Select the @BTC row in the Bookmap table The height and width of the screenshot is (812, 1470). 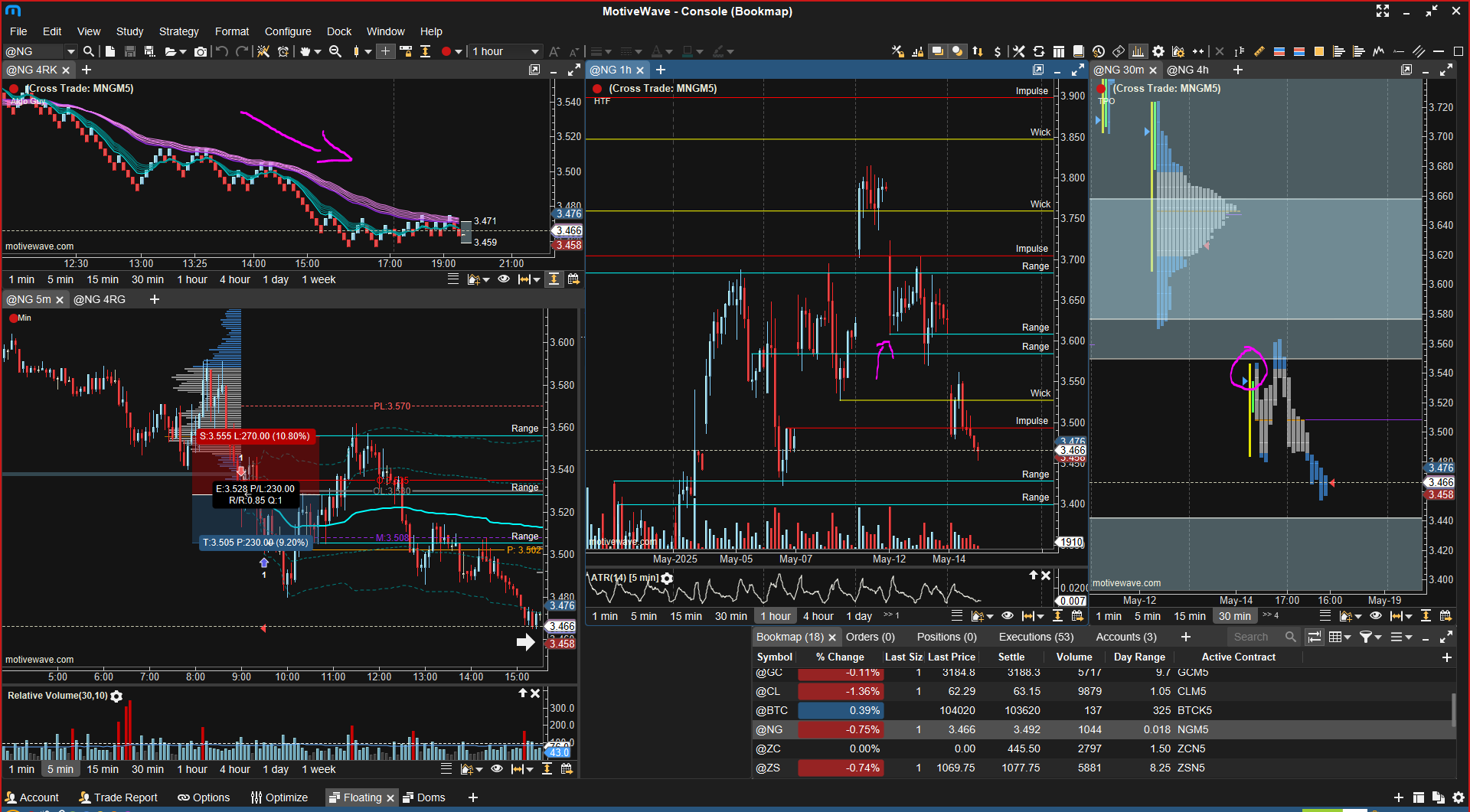click(1102, 710)
